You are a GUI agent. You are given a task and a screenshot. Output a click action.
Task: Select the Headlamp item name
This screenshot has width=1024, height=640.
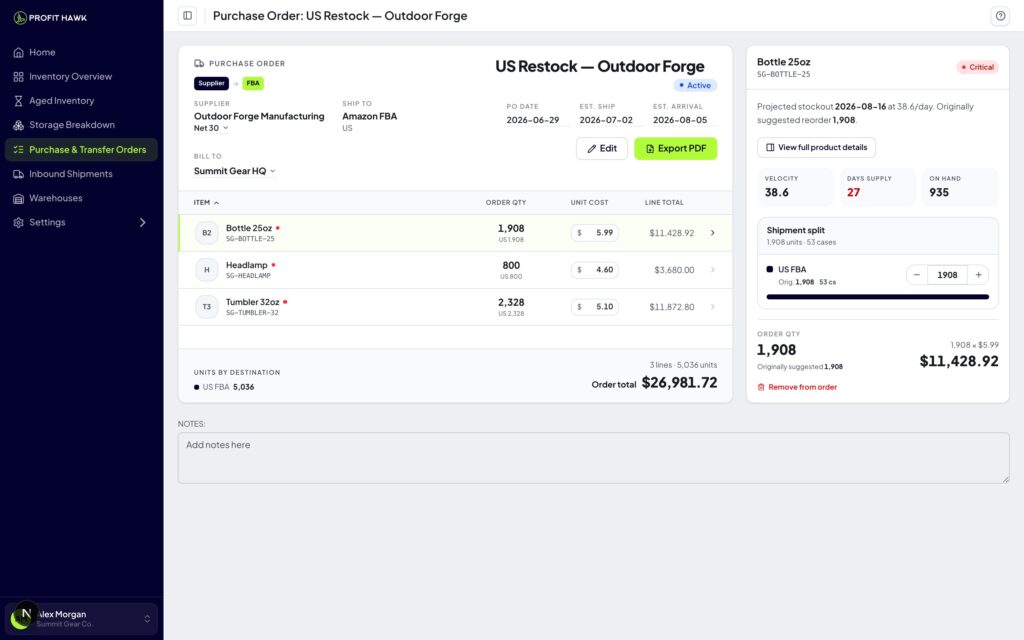(246, 265)
